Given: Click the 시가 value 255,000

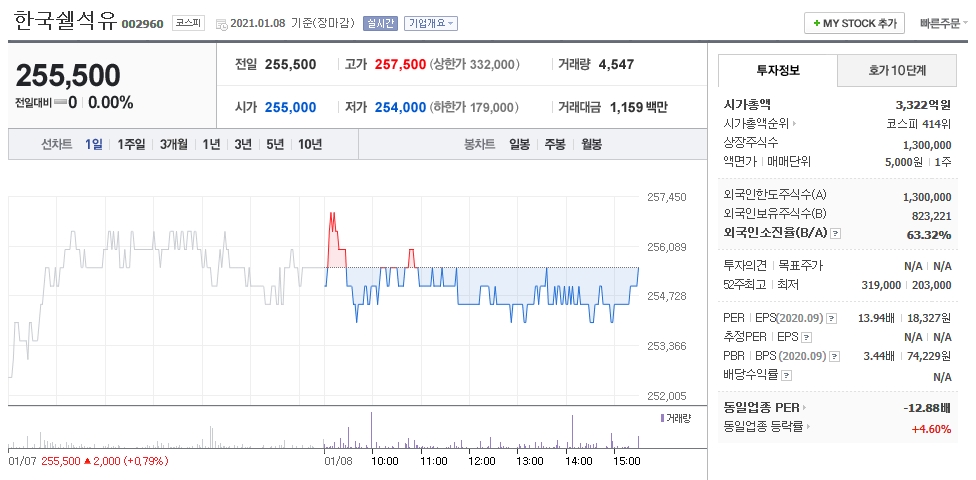Looking at the screenshot, I should coord(291,108).
